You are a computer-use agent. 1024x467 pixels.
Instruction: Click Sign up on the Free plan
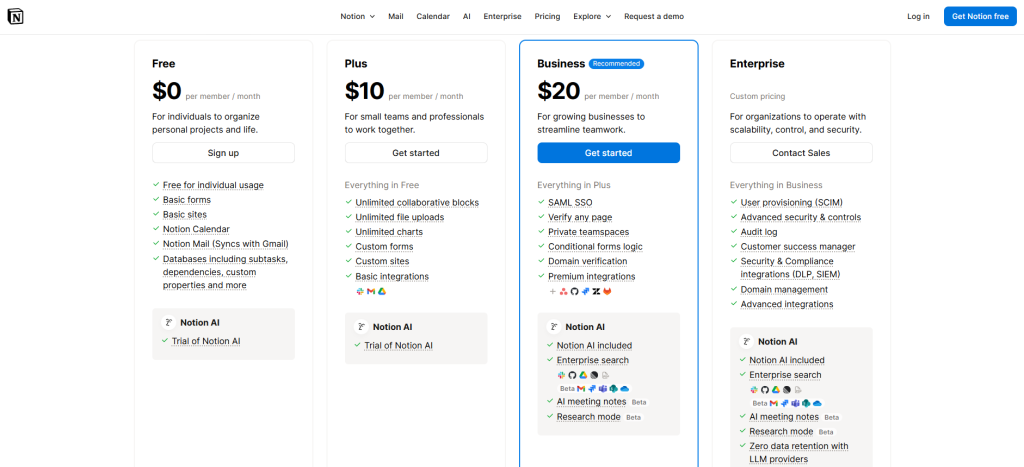[x=223, y=153]
